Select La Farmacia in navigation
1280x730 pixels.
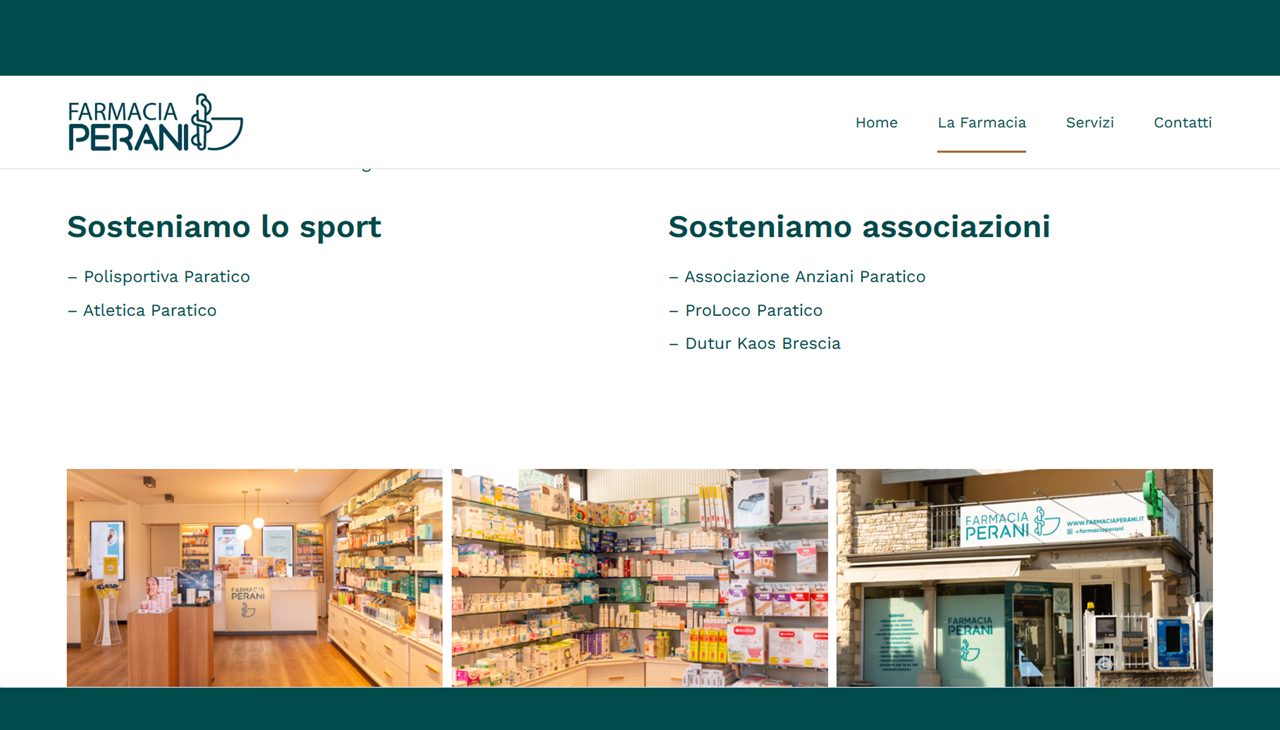coord(981,122)
